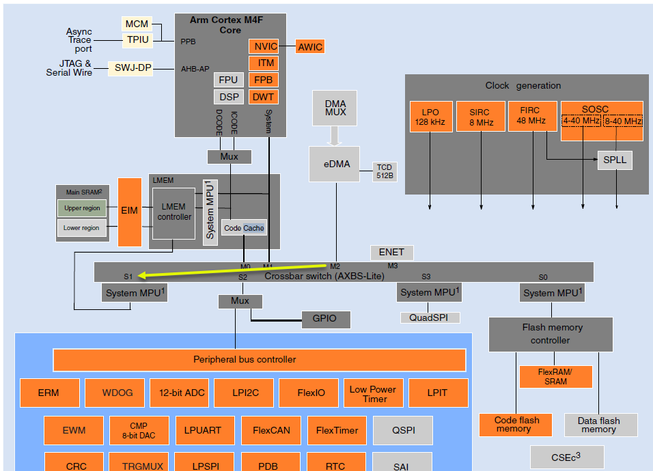653x471 pixels.
Task: Click the SWJ-DP debug port box
Action: pos(130,68)
